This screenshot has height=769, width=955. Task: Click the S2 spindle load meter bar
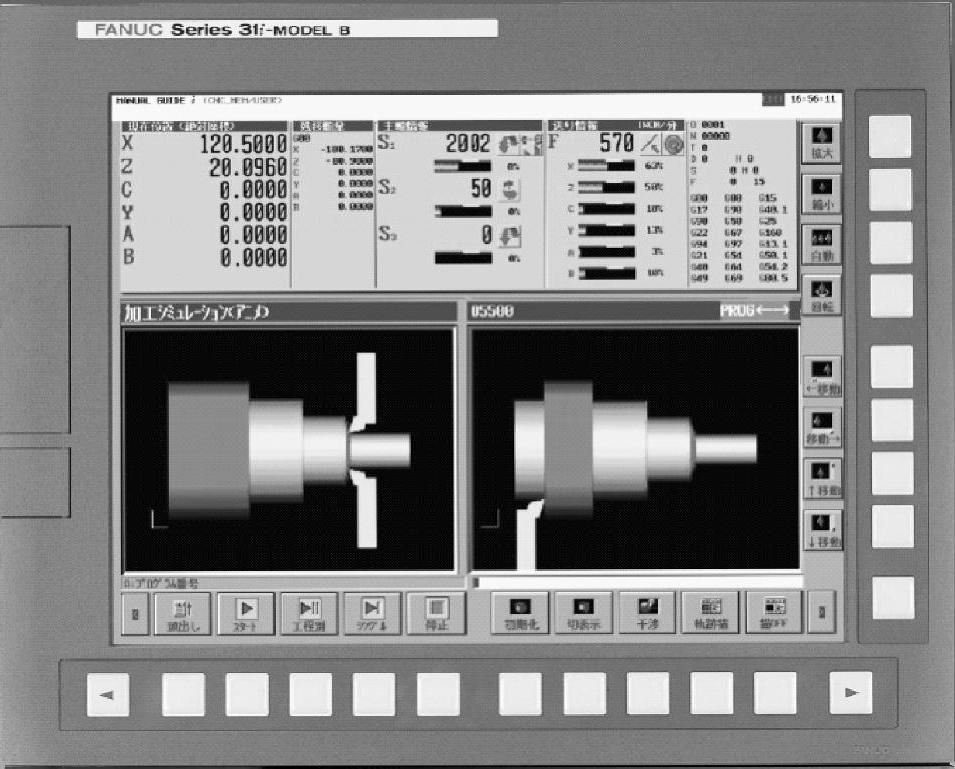coord(463,211)
